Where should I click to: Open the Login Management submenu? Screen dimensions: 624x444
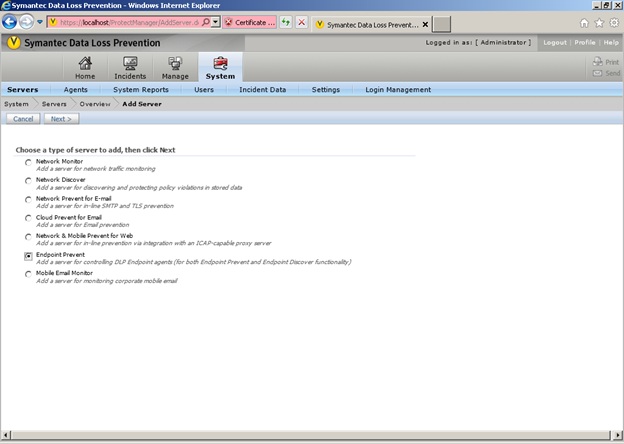398,90
